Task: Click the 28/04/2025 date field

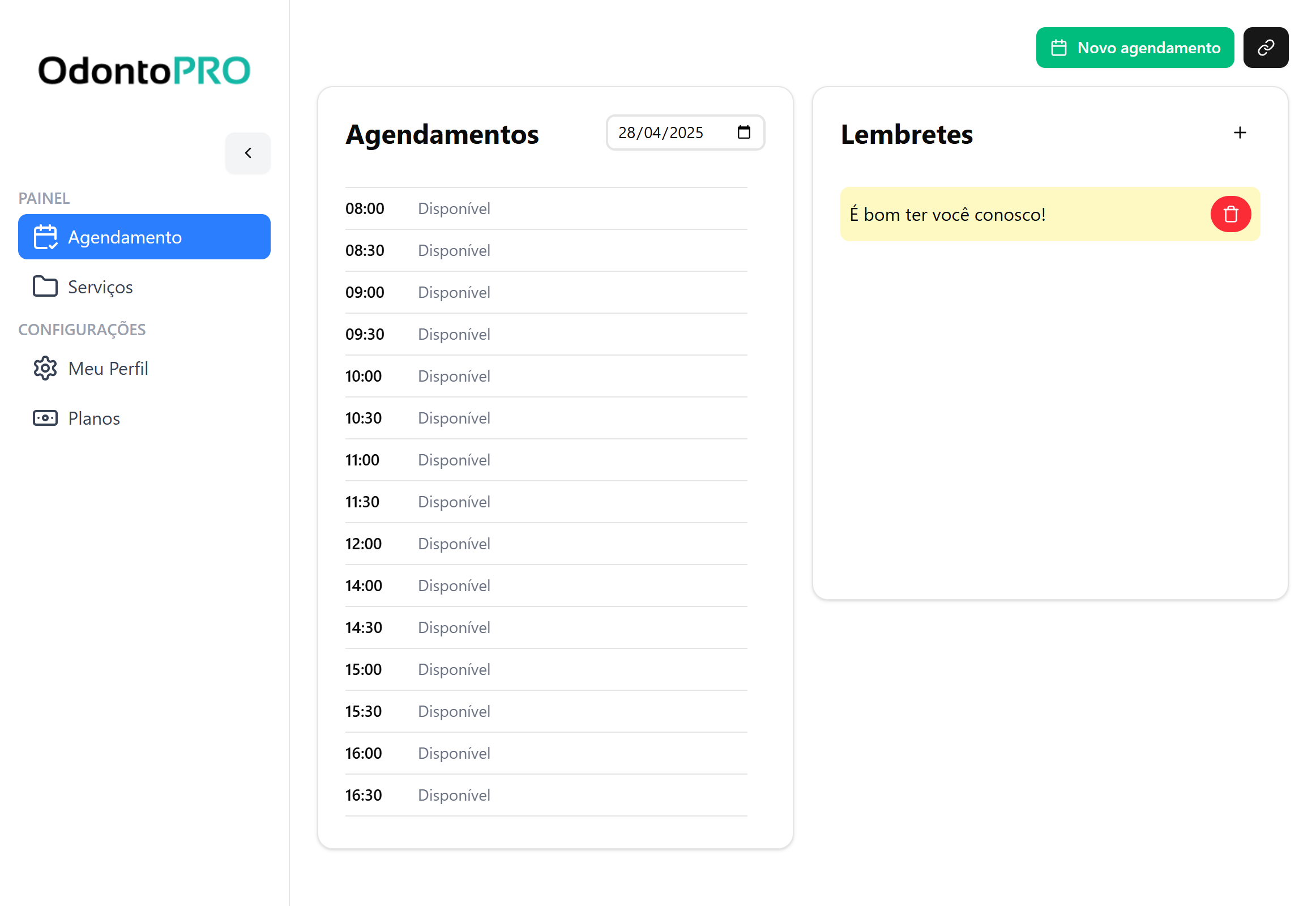Action: pyautogui.click(x=660, y=133)
